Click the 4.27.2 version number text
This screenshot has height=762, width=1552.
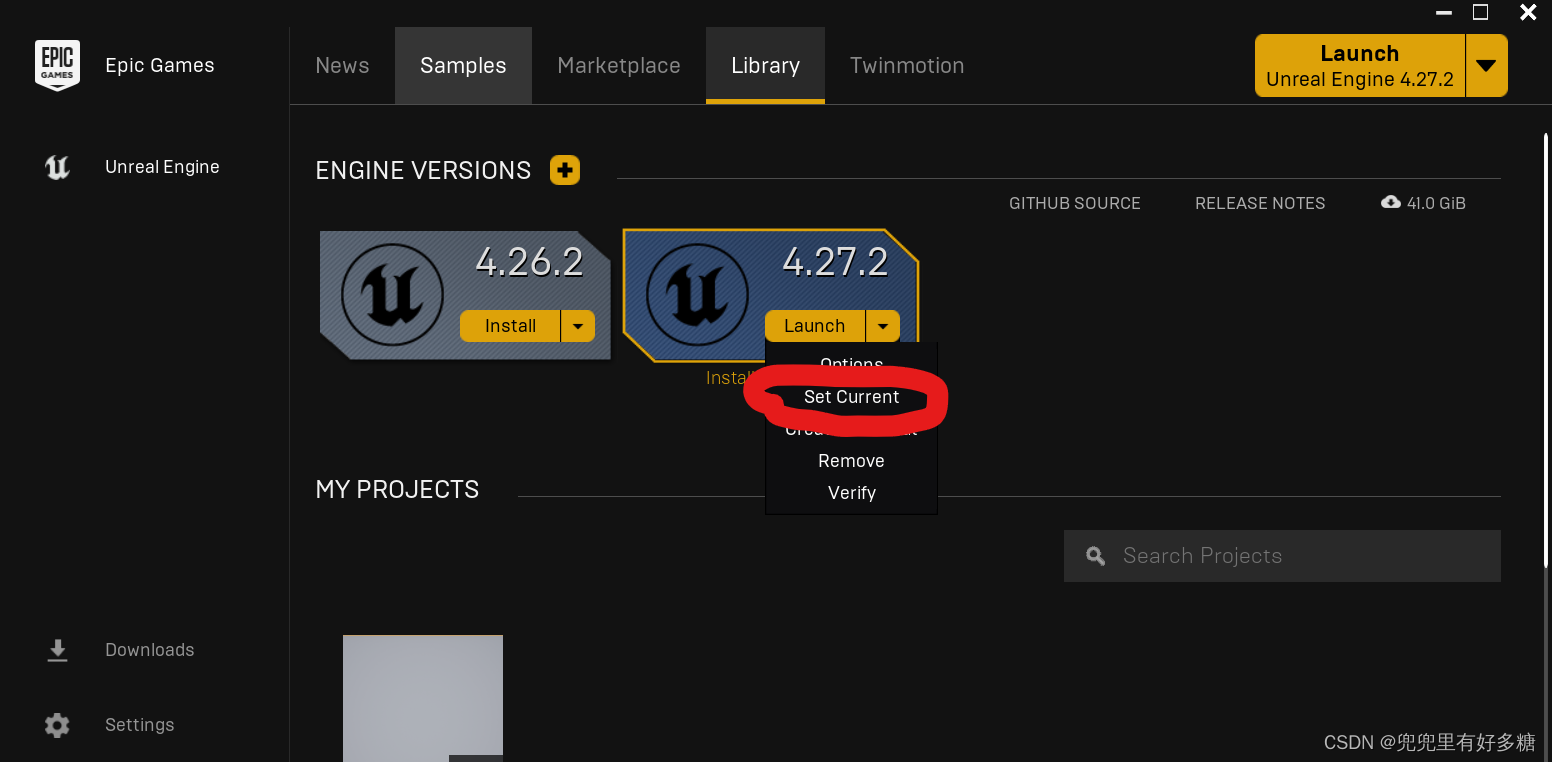pos(835,262)
